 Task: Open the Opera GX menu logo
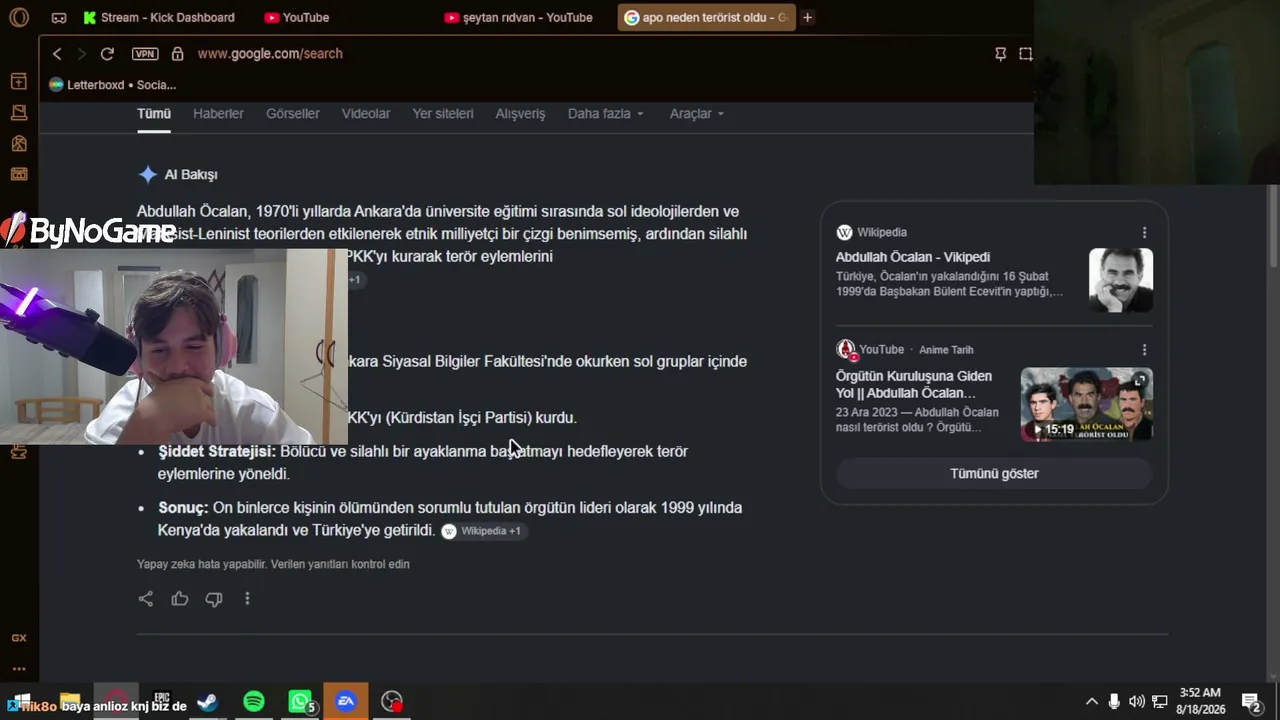(x=19, y=17)
